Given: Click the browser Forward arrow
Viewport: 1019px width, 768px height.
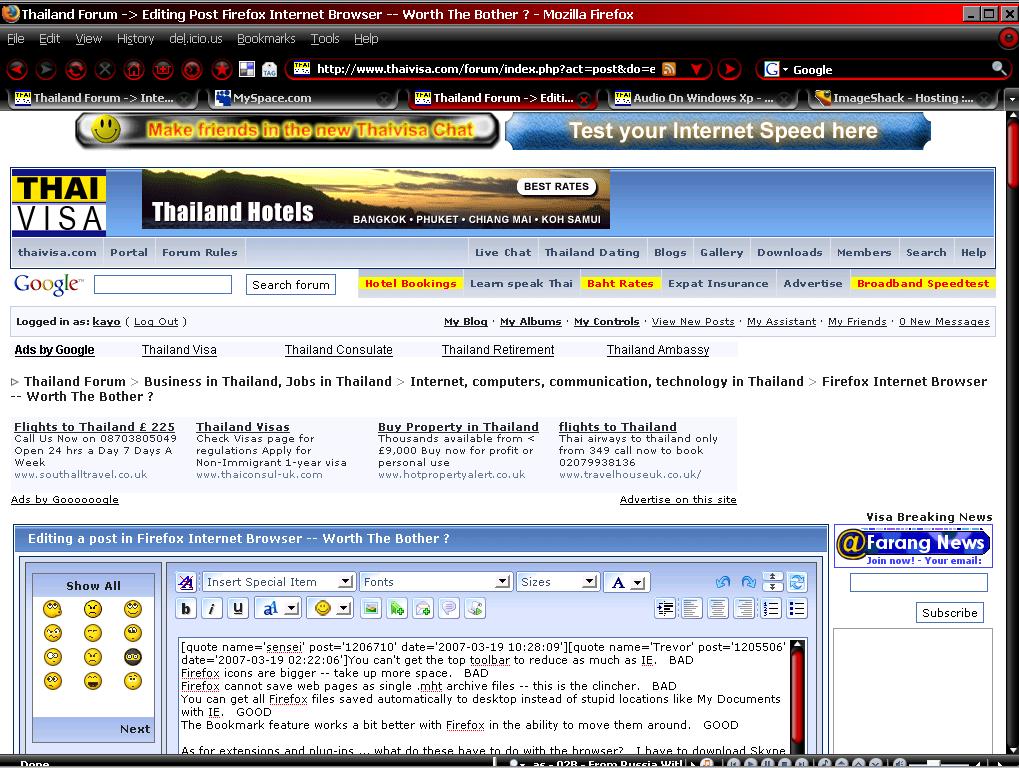Looking at the screenshot, I should coord(45,69).
